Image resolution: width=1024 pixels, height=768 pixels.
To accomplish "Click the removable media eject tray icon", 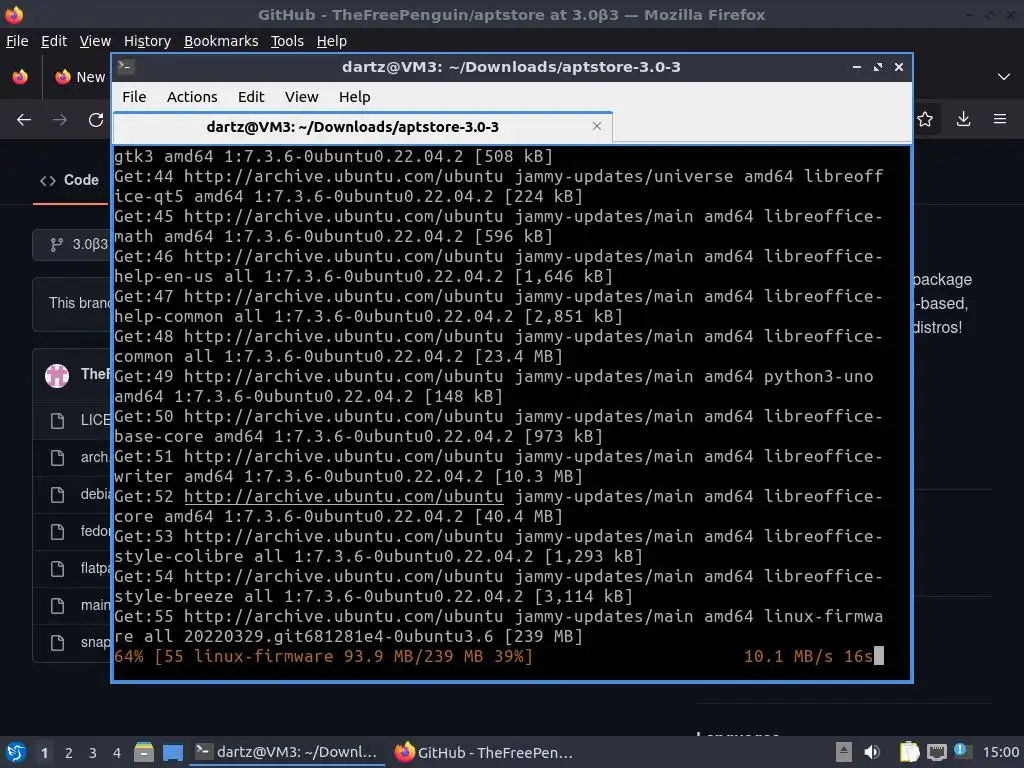I will click(x=844, y=752).
